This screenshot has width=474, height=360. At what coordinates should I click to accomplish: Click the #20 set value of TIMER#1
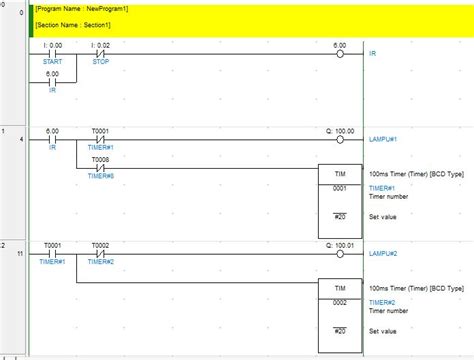tap(340, 217)
